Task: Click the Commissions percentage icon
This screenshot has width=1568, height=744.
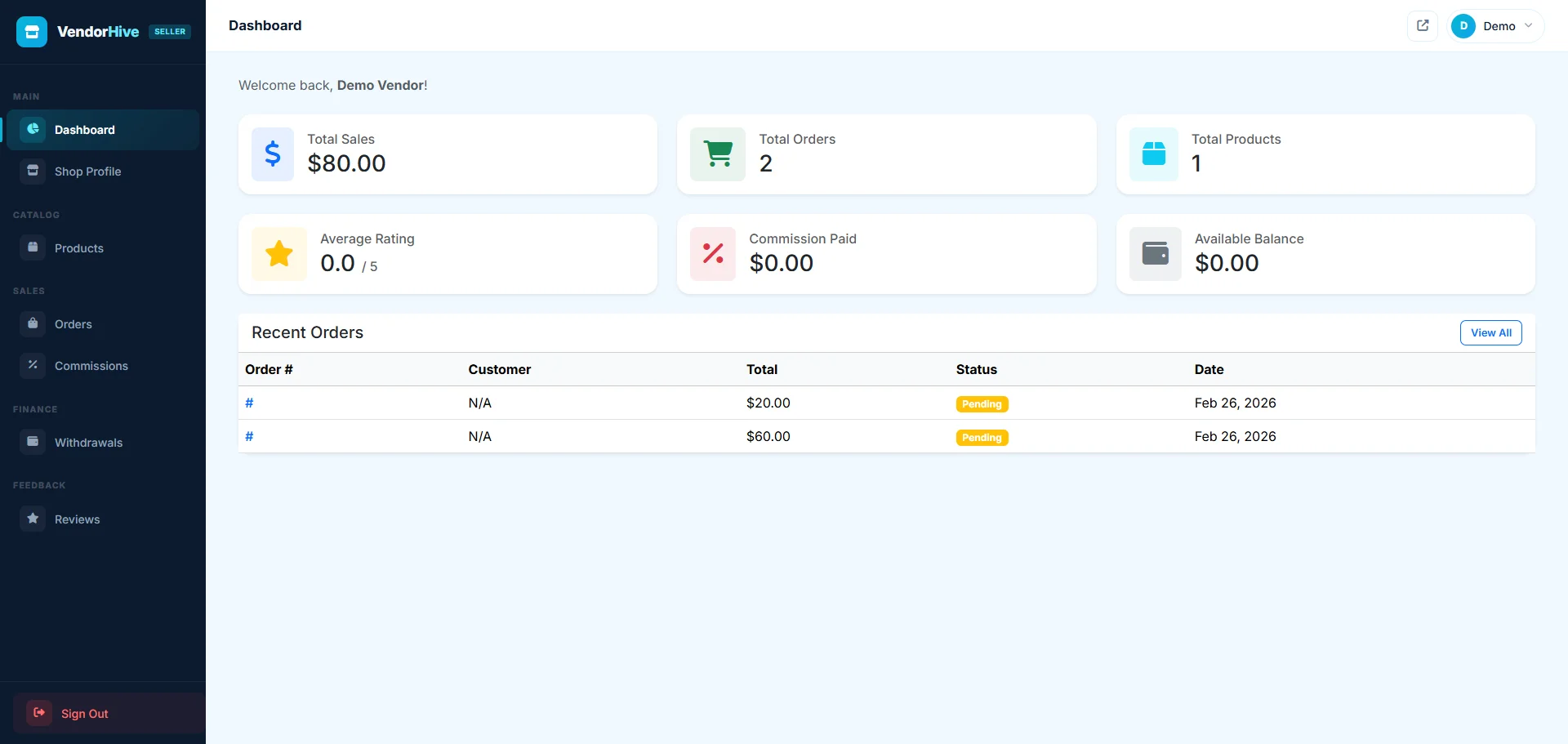Action: 33,365
